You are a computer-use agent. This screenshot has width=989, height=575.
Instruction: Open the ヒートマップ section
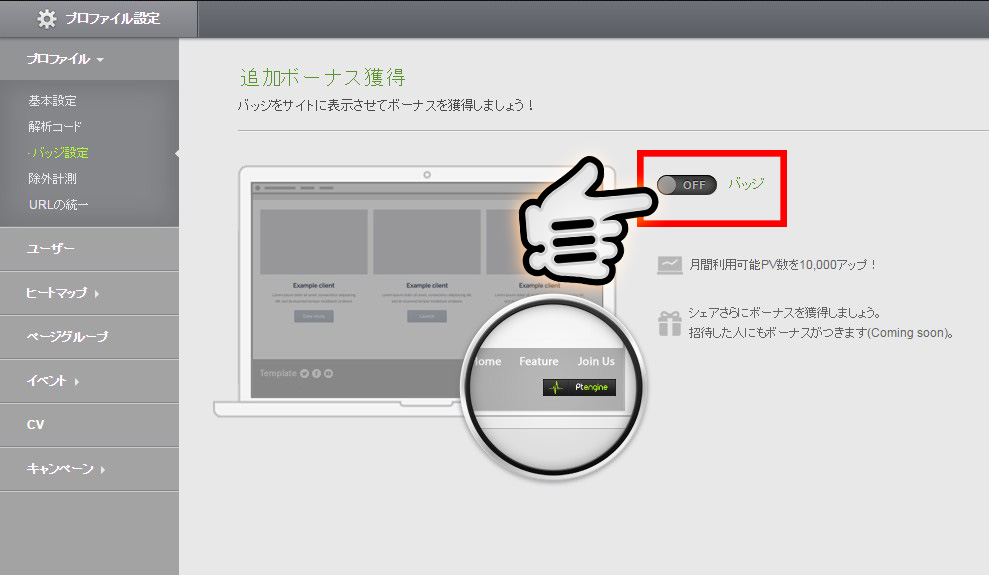[x=90, y=293]
